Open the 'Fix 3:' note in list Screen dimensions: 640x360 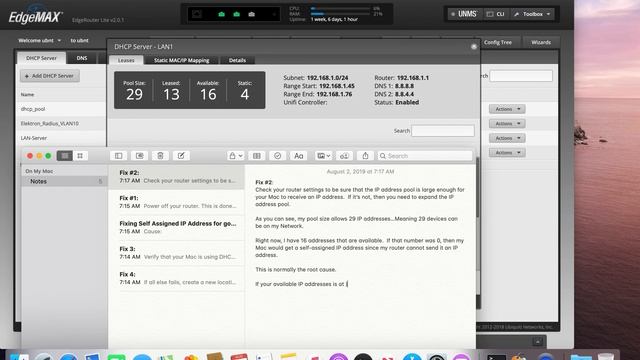tap(177, 253)
